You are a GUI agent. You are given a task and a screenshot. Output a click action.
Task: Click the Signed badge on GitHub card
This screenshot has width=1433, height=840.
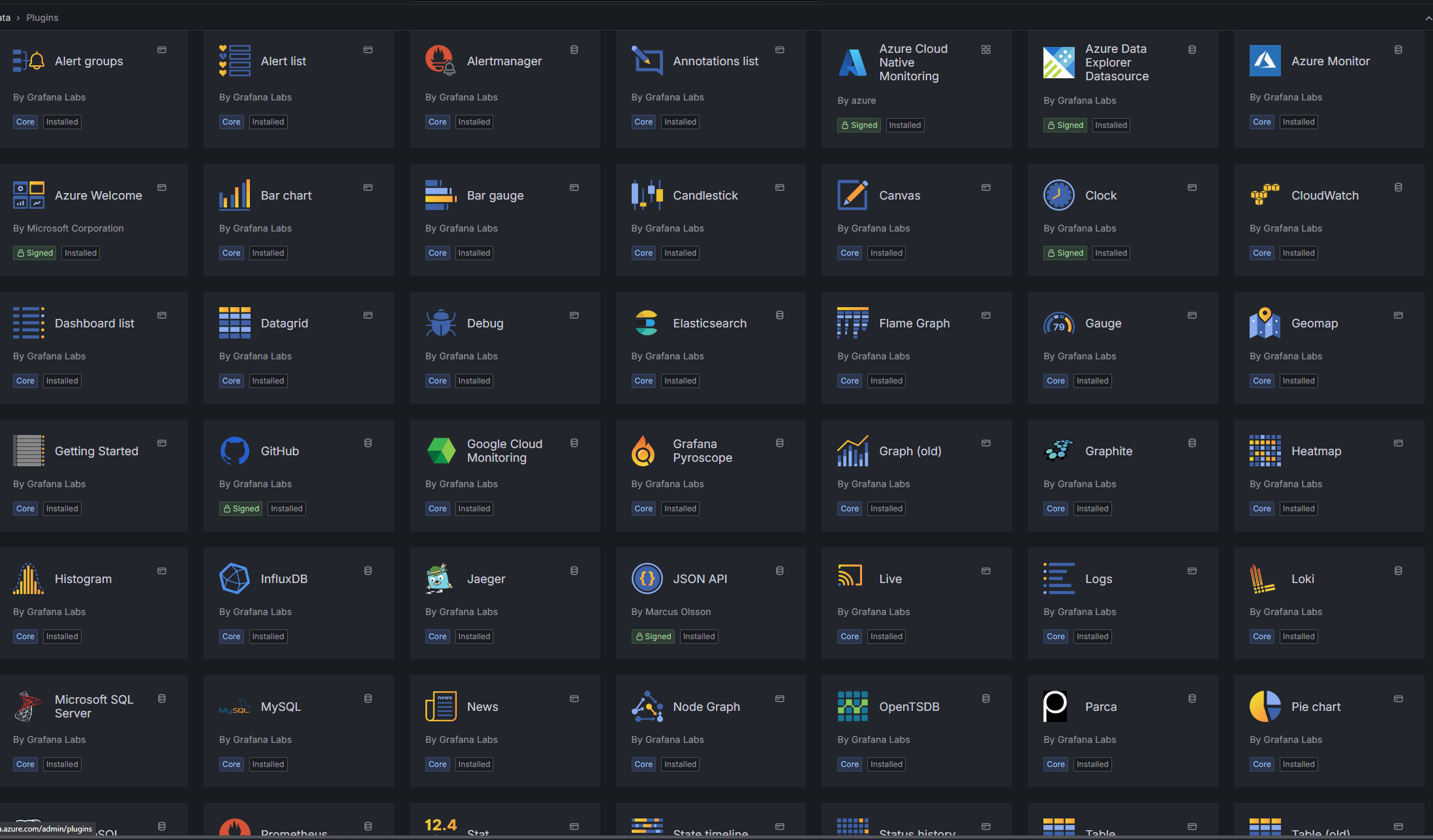[x=241, y=509]
